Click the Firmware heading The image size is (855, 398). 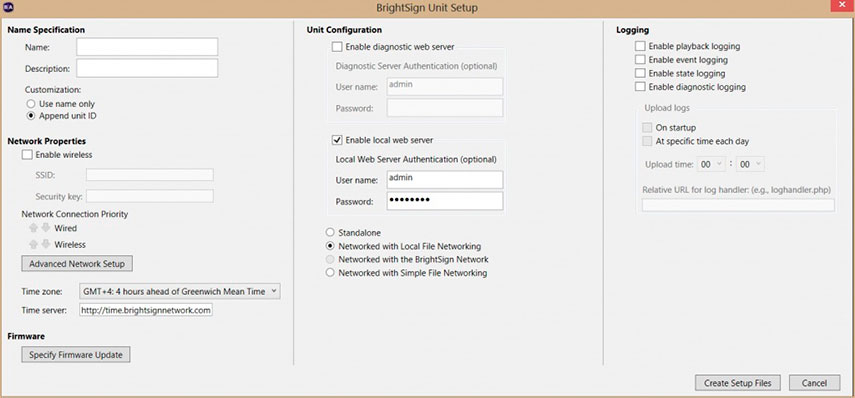click(26, 336)
